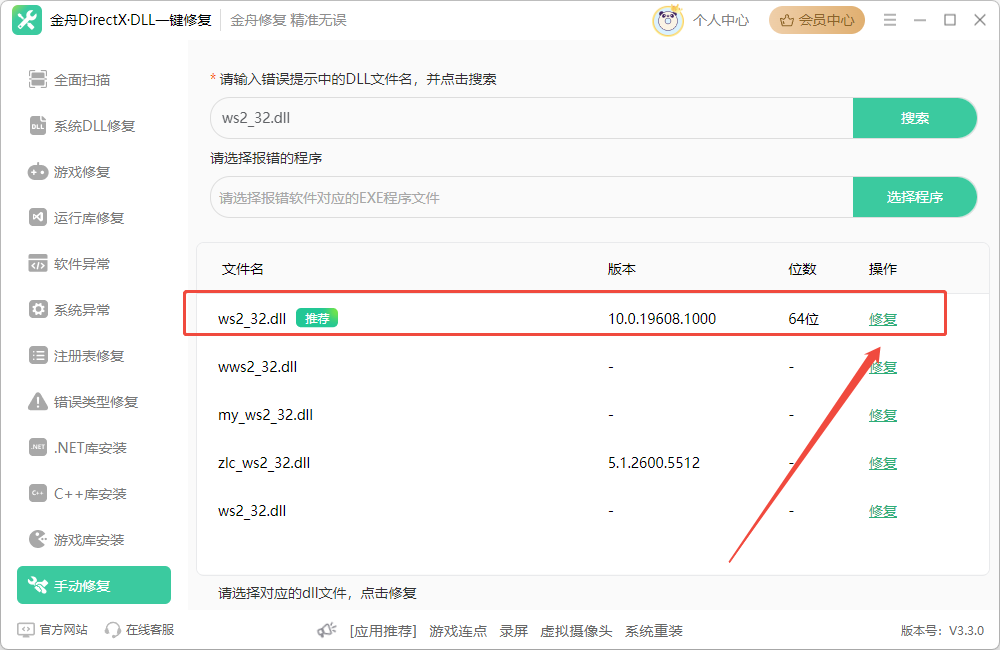Screen dimensions: 1000x650
Task: Open the hamburger menu icon
Action: [890, 20]
